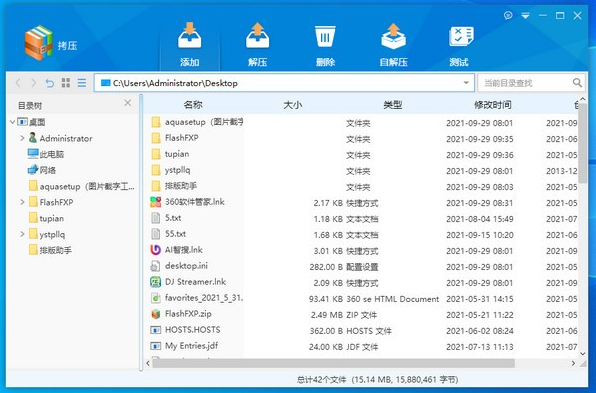Click the search magnifier icon
This screenshot has height=393, width=596.
pyautogui.click(x=577, y=82)
